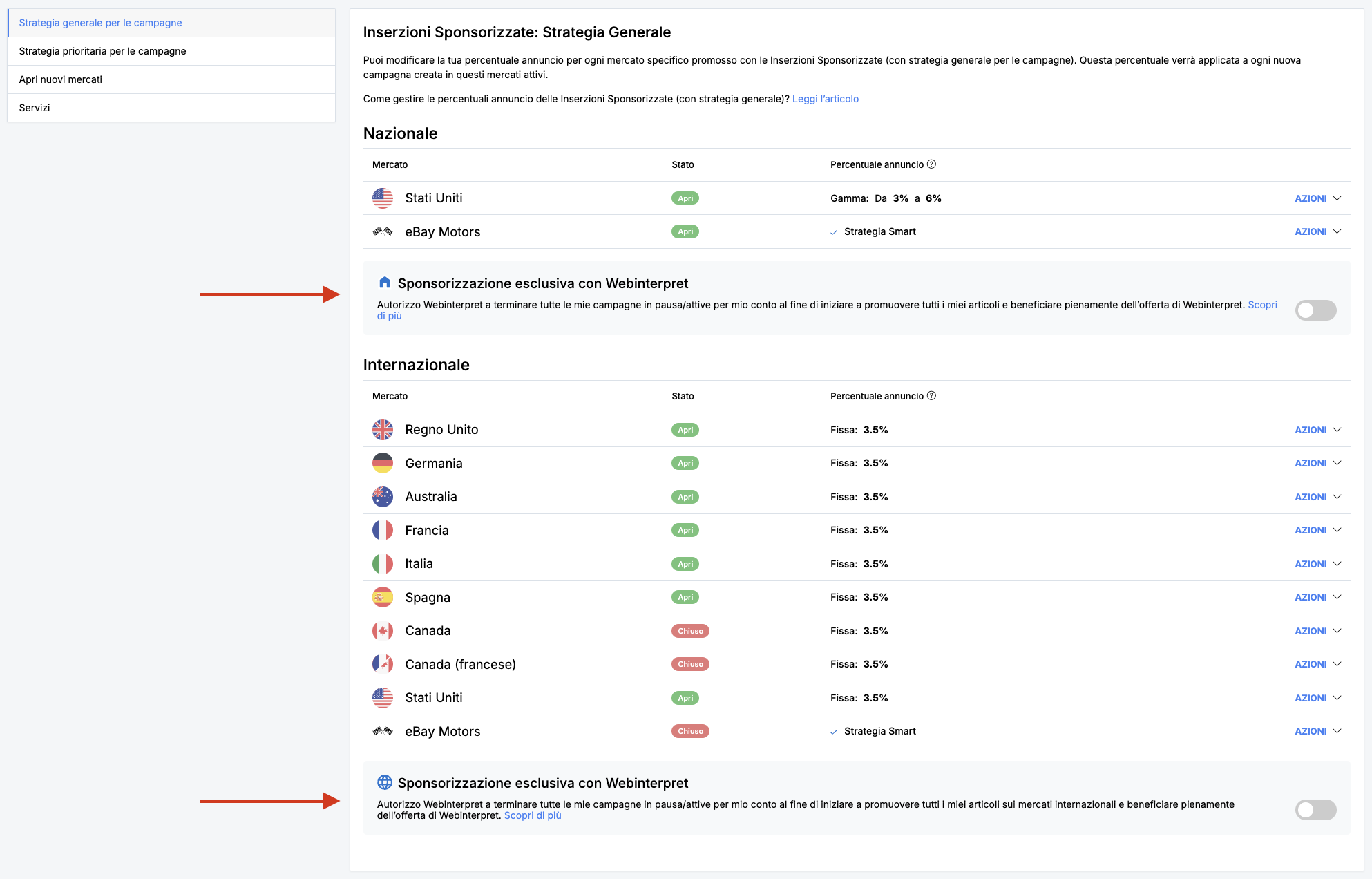The height and width of the screenshot is (879, 1372).
Task: Expand AZIONI menu for Regno Unito
Action: [1317, 430]
